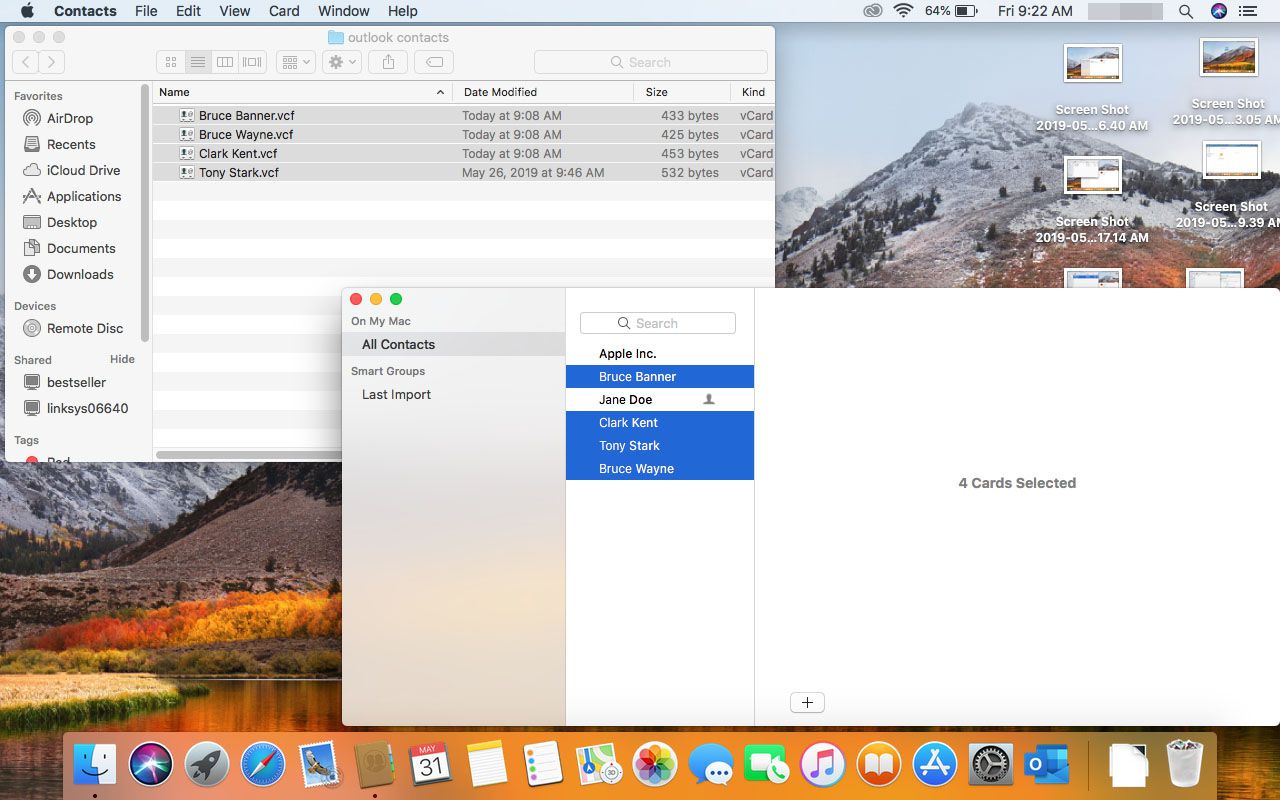The width and height of the screenshot is (1280, 800).
Task: Select Bruce Wayne in contacts list
Action: (x=660, y=469)
